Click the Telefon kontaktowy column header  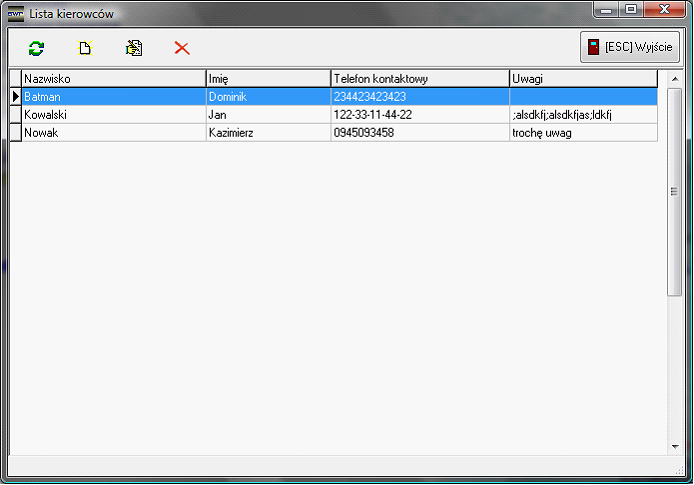pyautogui.click(x=419, y=78)
